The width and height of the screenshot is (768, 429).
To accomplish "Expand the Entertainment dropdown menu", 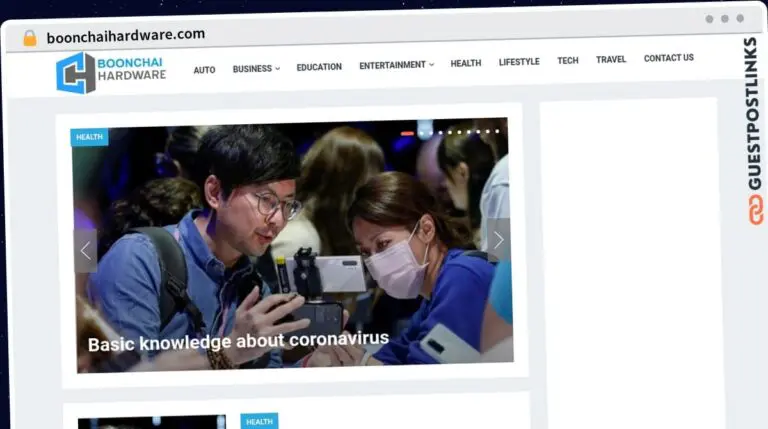I will pyautogui.click(x=396, y=65).
